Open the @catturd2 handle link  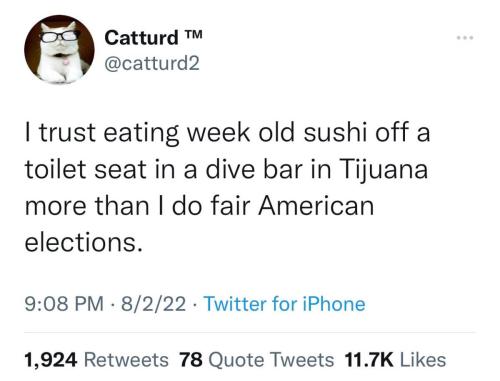point(152,63)
